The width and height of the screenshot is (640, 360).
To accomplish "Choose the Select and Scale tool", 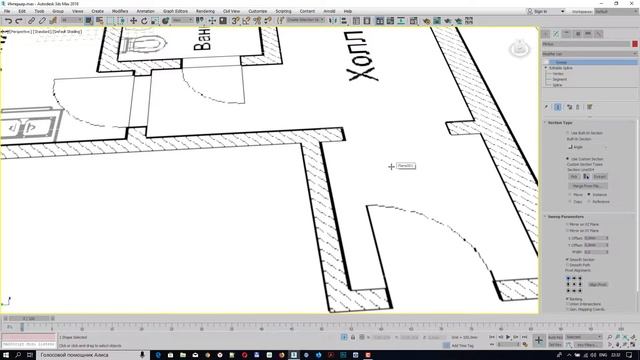I will (x=155, y=21).
